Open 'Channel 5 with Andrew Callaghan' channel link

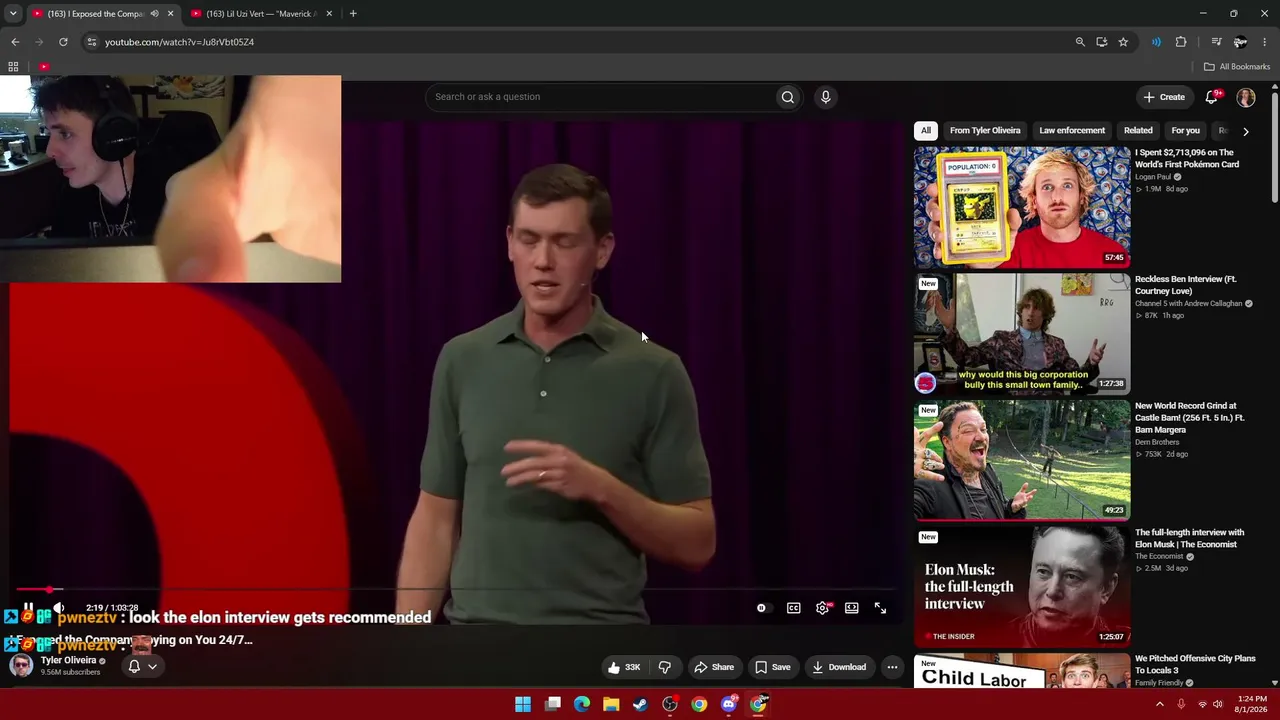point(1188,304)
